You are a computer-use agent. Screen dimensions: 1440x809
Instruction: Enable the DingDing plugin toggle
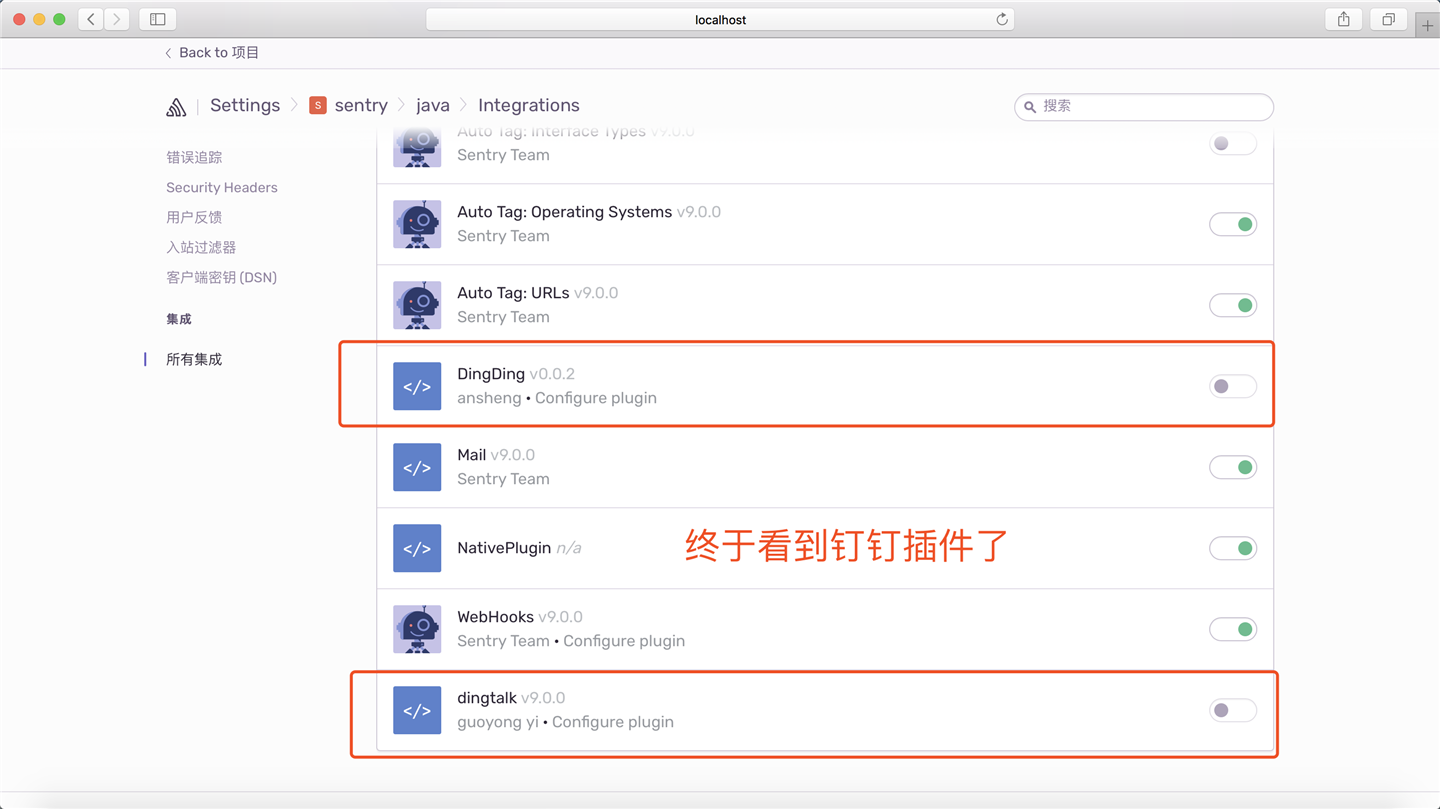tap(1233, 386)
